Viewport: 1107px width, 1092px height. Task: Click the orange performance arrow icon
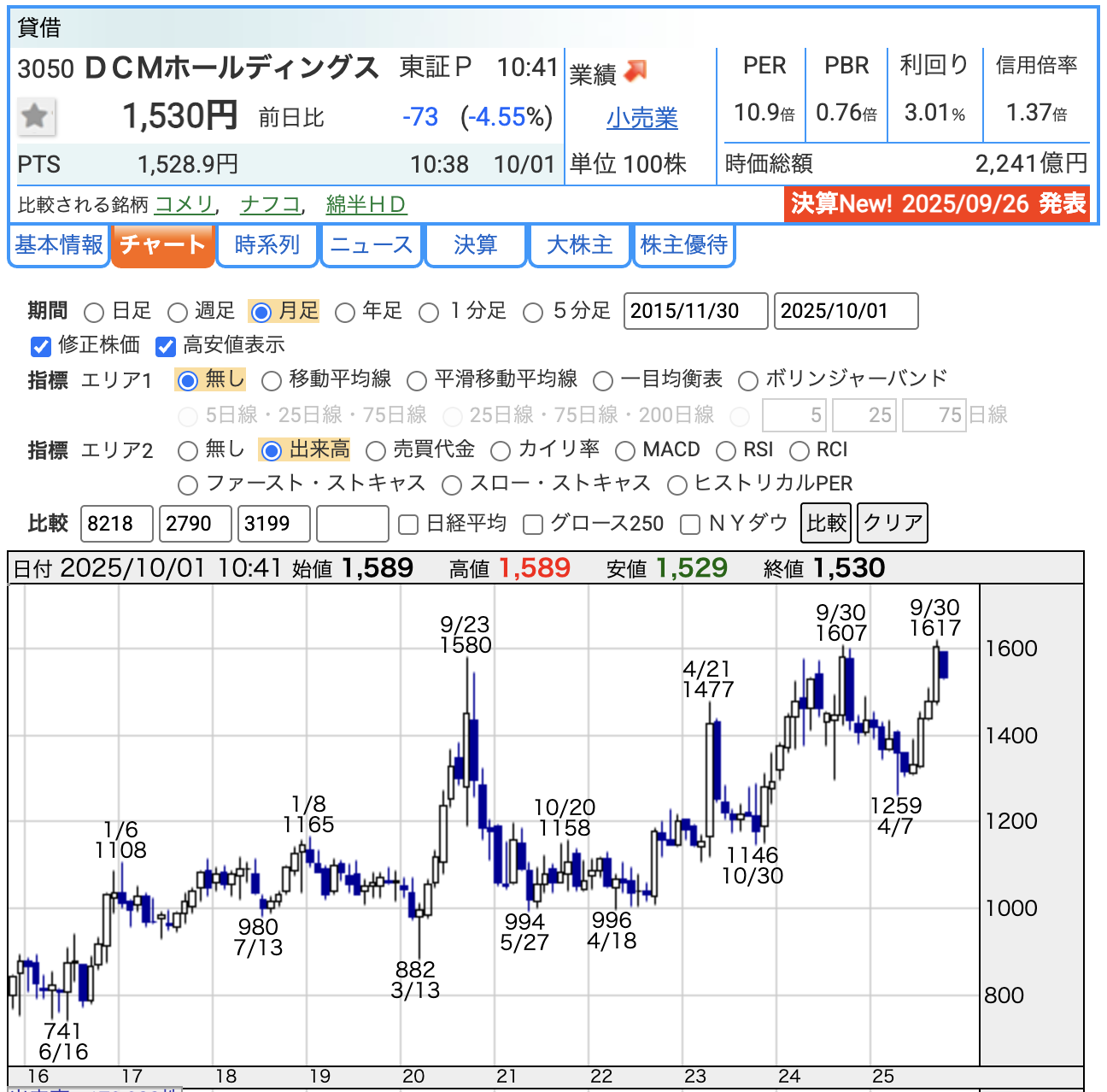tap(635, 72)
